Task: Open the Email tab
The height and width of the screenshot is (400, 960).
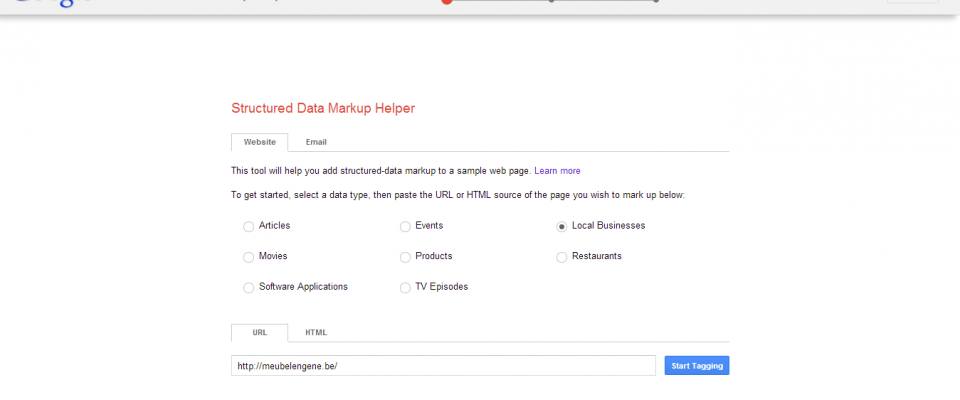Action: pos(316,142)
